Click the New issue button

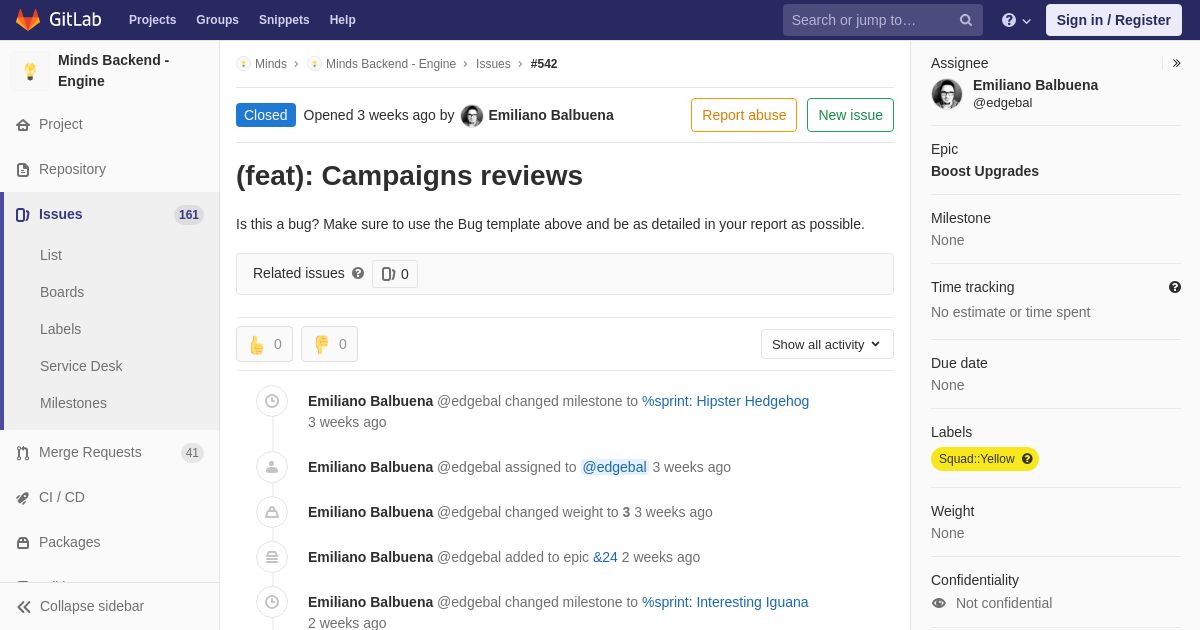(850, 115)
